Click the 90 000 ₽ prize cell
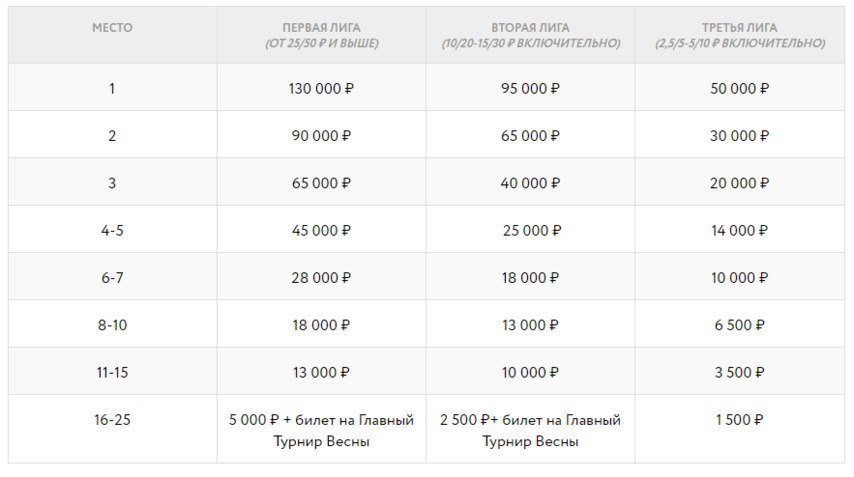 (320, 136)
